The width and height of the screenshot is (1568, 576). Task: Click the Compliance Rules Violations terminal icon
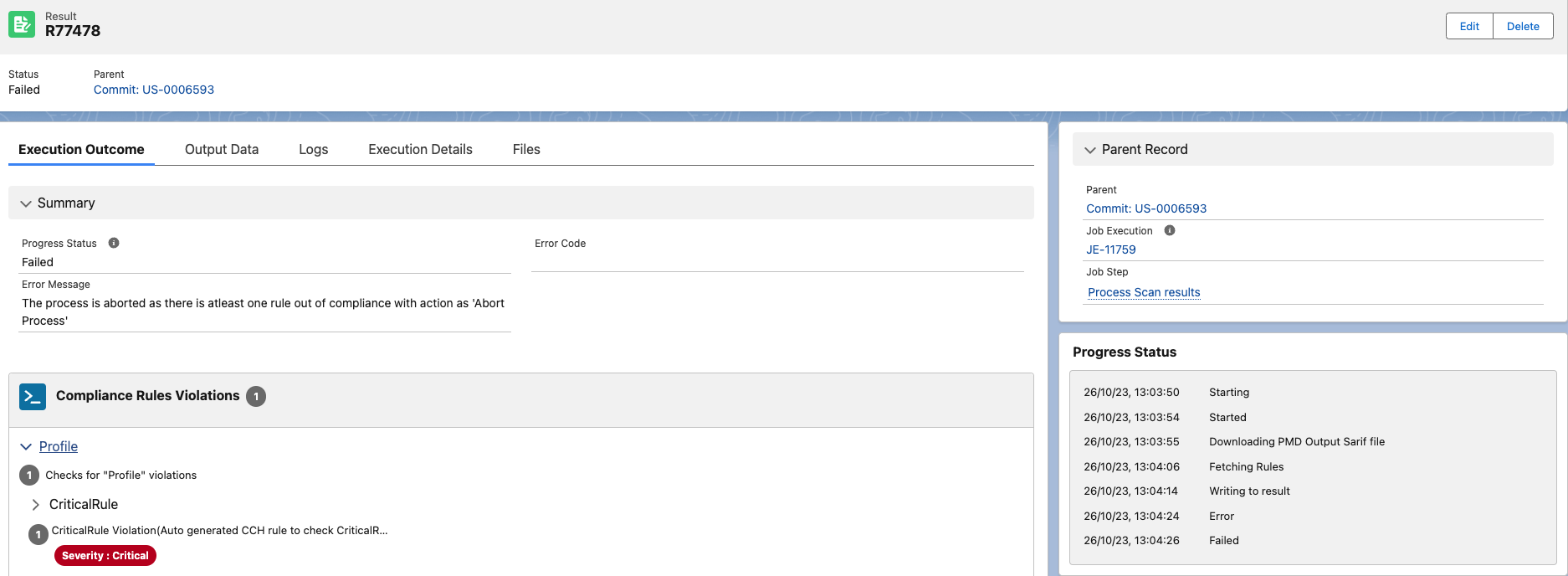[33, 396]
